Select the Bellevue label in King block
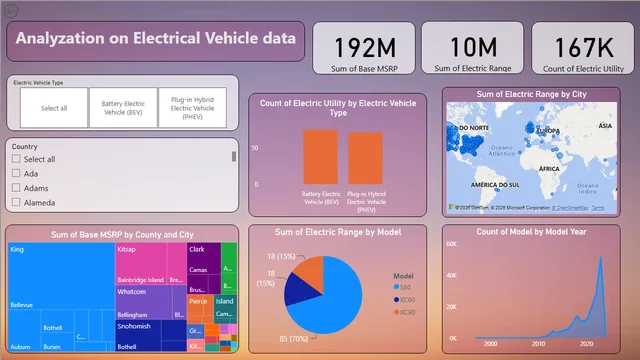The width and height of the screenshot is (640, 360). pyautogui.click(x=22, y=305)
